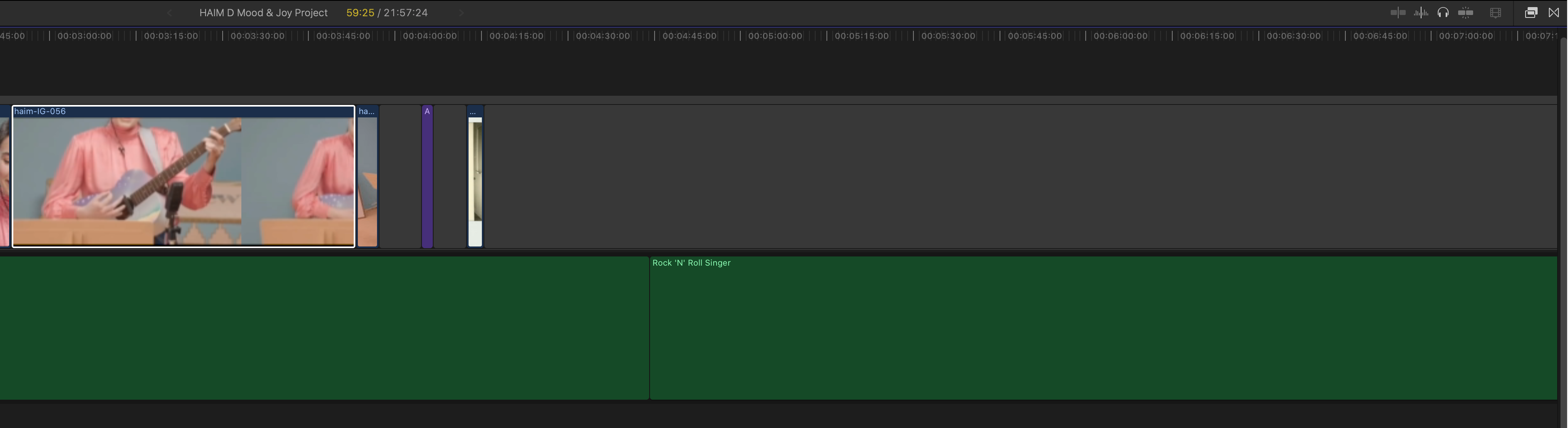Click the HAIM D Mood & Joy Project title
Viewport: 1568px width, 428px height.
(x=263, y=13)
